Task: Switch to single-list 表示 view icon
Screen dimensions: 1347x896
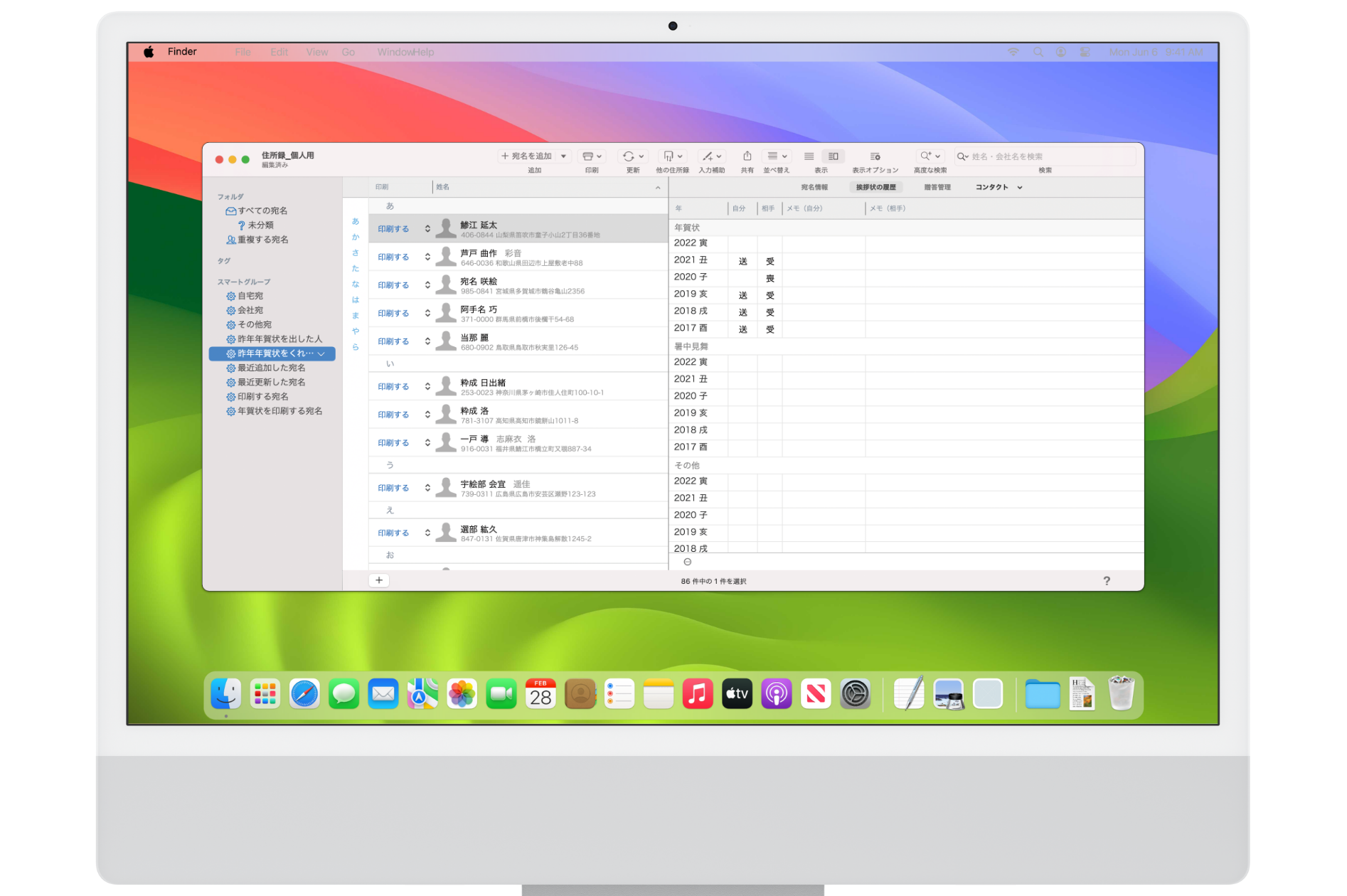Action: (809, 156)
